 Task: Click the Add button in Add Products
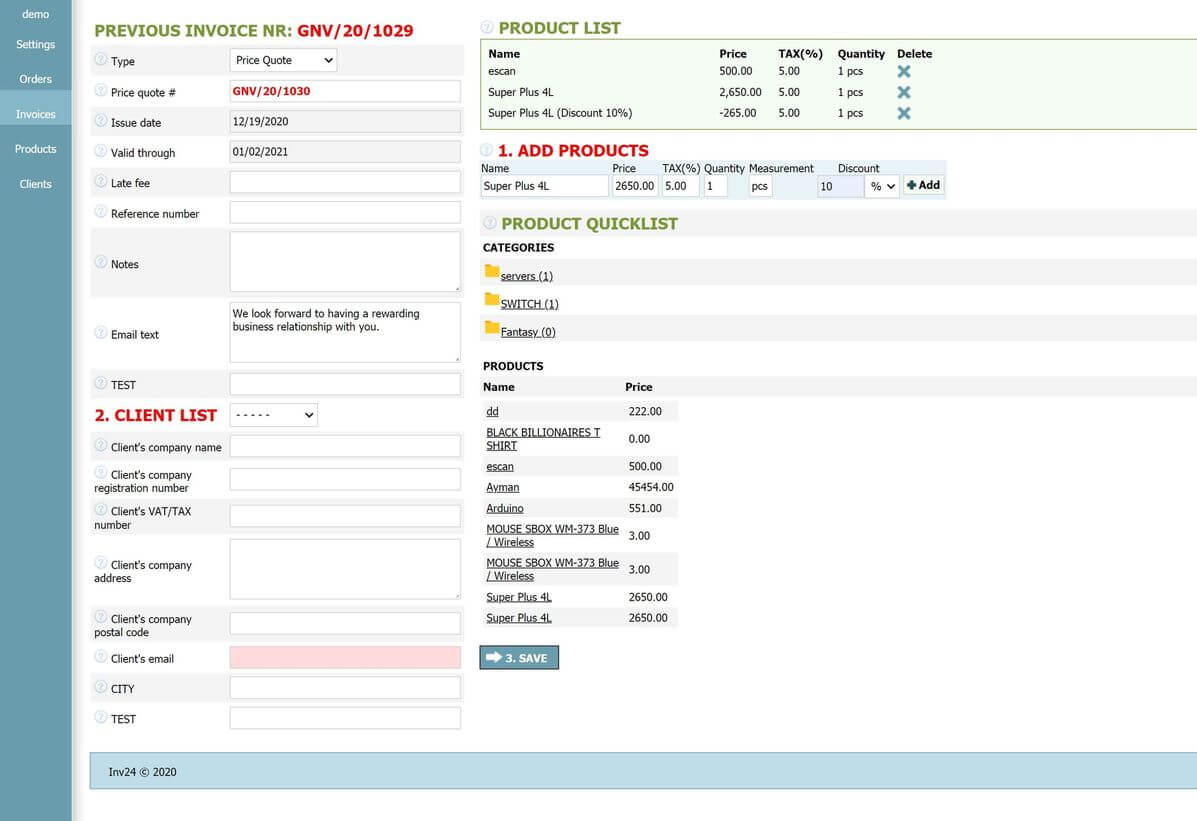pyautogui.click(x=922, y=185)
